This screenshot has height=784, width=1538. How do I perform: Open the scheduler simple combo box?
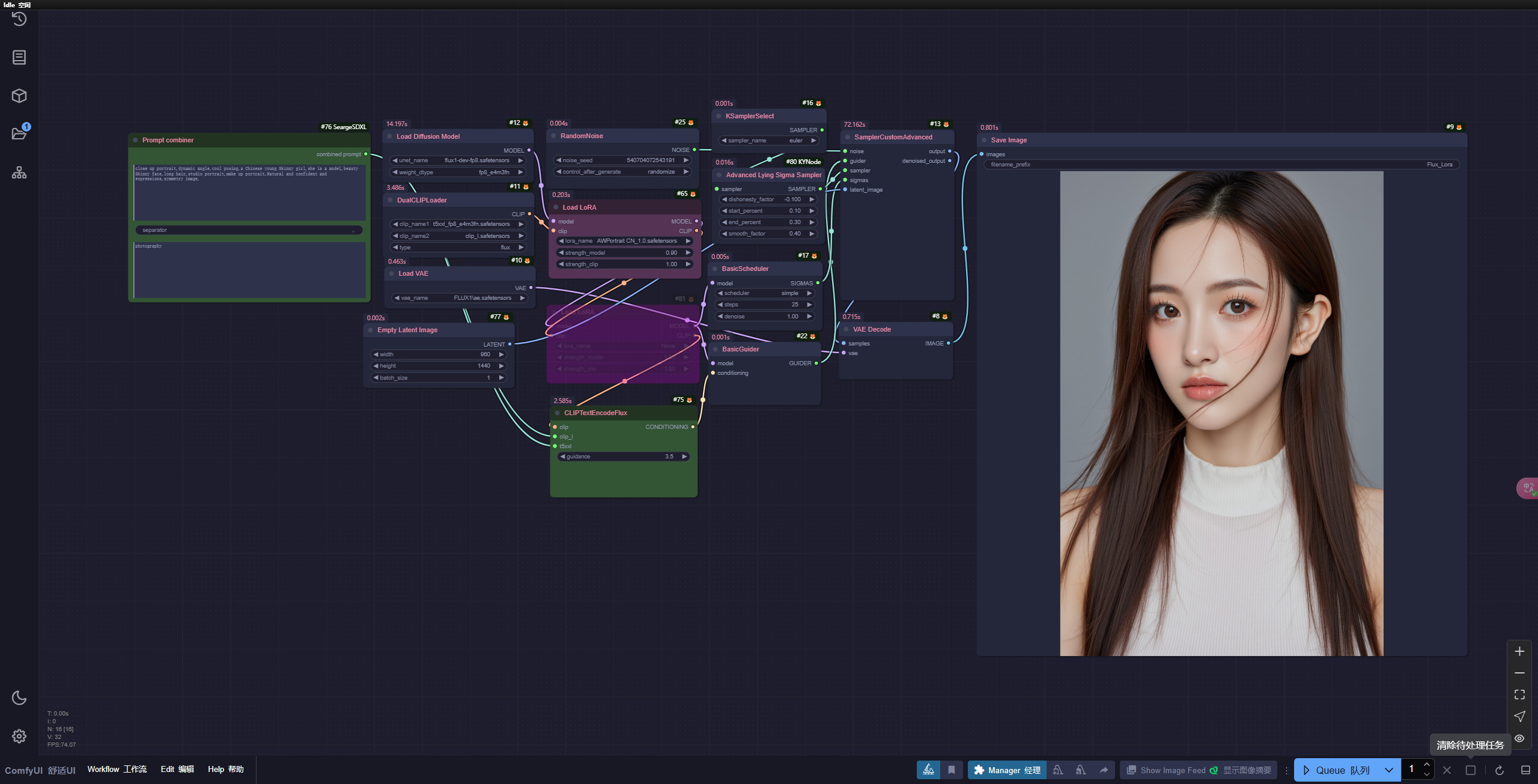(765, 293)
